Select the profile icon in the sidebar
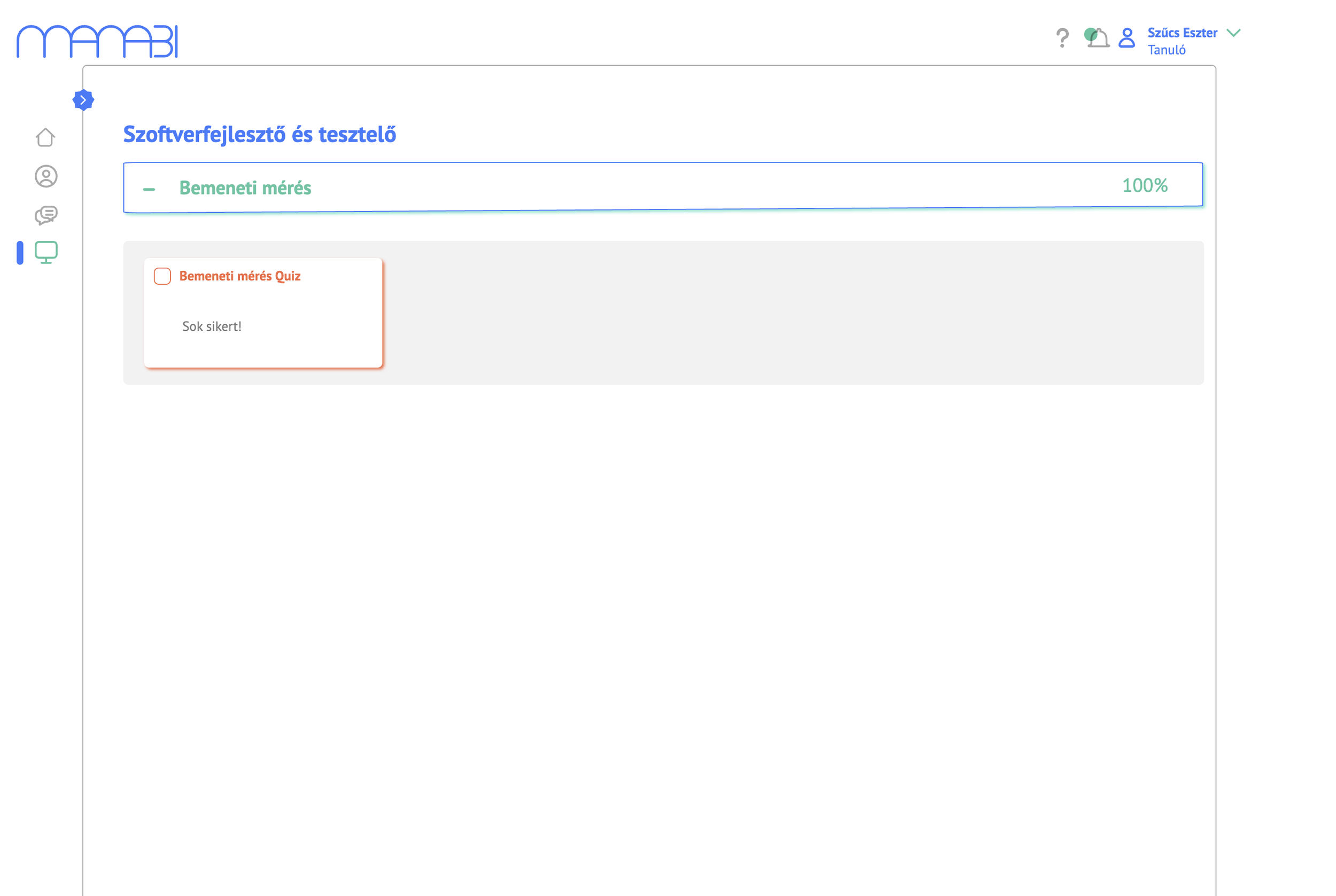1336x896 pixels. tap(46, 176)
